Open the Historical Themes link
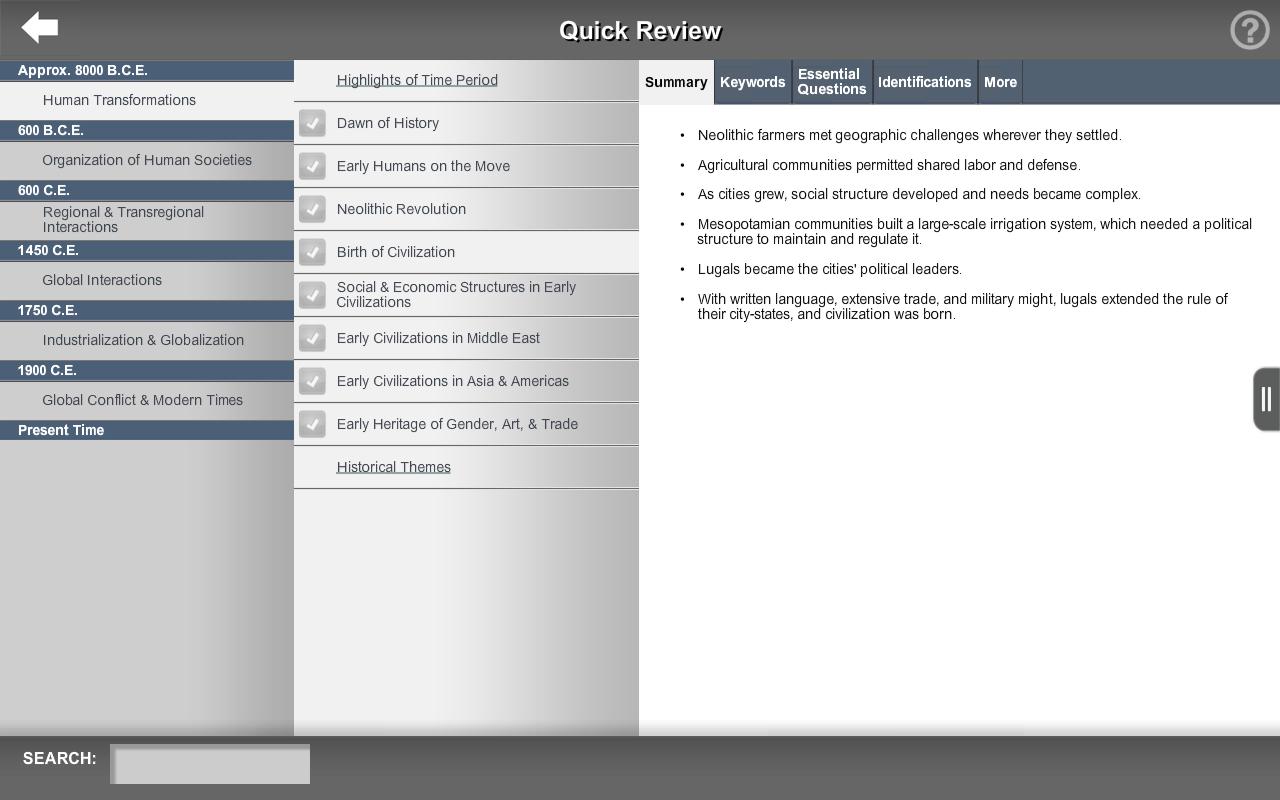The height and width of the screenshot is (800, 1280). click(x=393, y=467)
